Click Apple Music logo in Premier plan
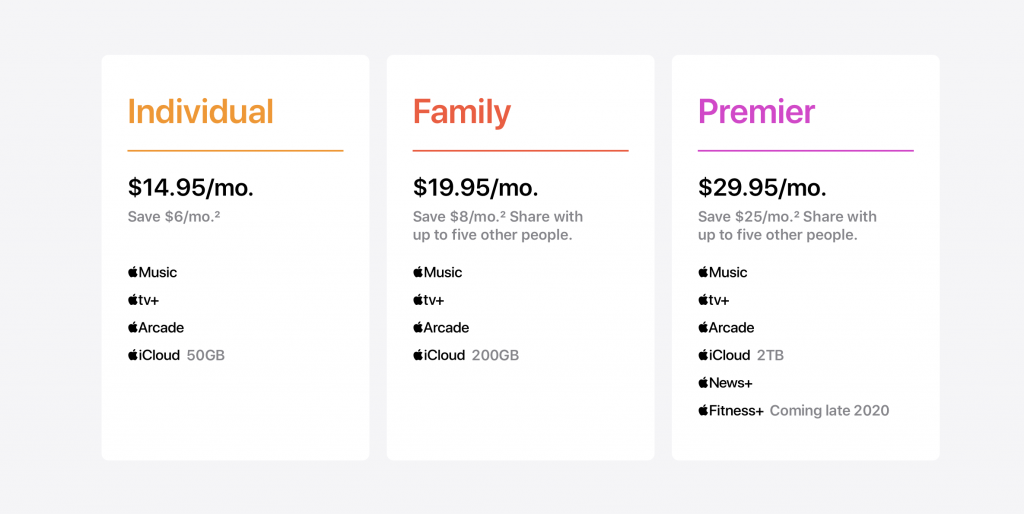 [x=722, y=272]
